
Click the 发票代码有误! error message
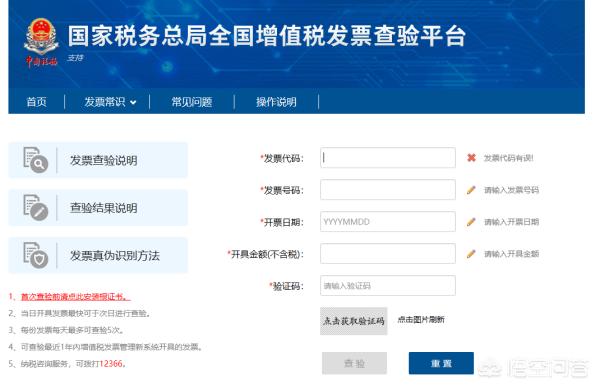(x=508, y=158)
